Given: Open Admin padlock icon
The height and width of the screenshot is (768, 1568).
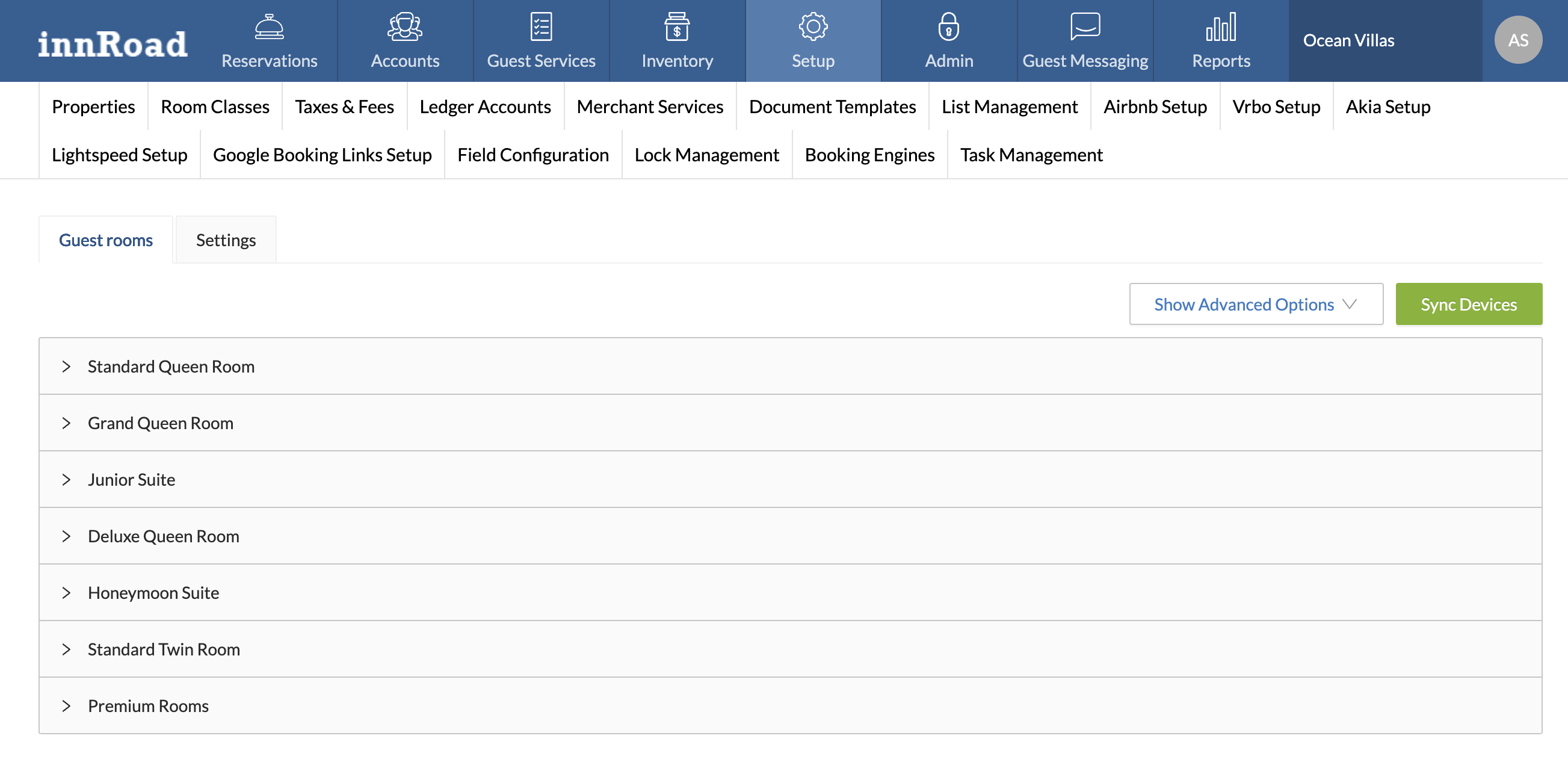Looking at the screenshot, I should pyautogui.click(x=948, y=27).
